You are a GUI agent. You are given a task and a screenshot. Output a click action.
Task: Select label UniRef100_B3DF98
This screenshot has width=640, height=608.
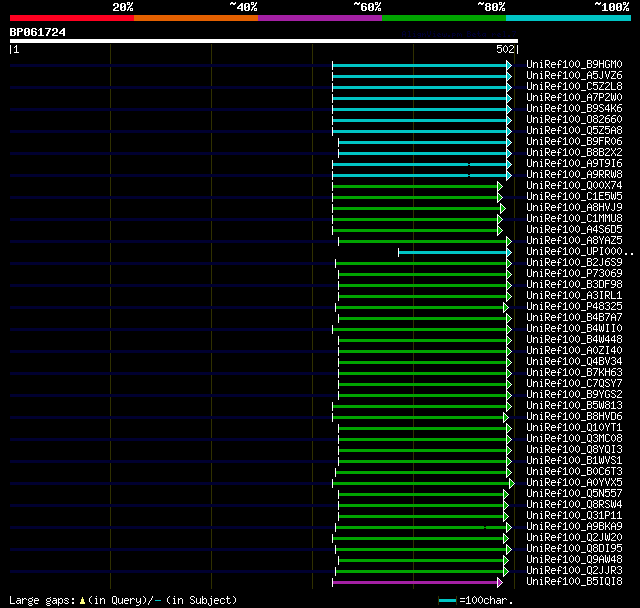574,285
